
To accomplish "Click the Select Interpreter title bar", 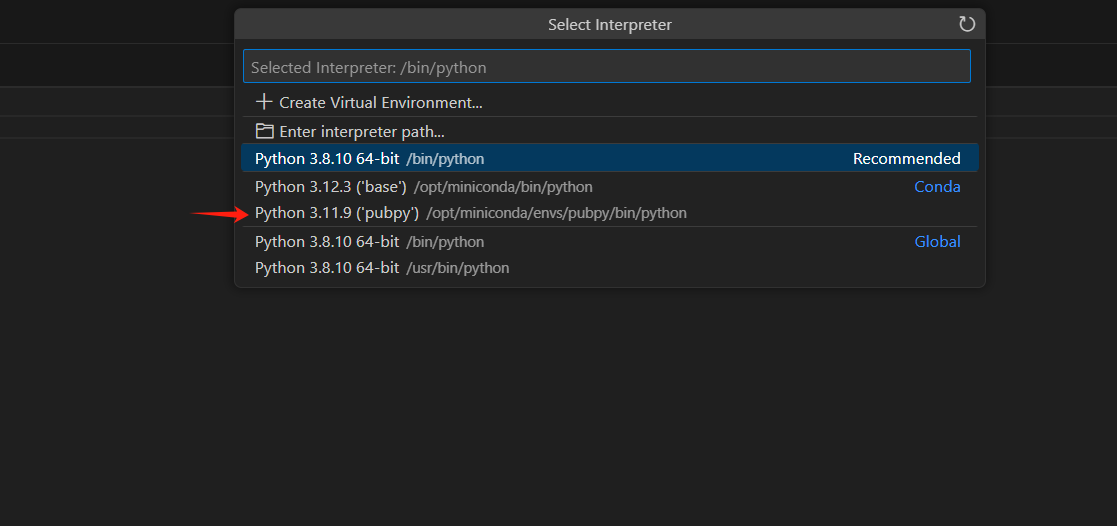I will click(609, 24).
